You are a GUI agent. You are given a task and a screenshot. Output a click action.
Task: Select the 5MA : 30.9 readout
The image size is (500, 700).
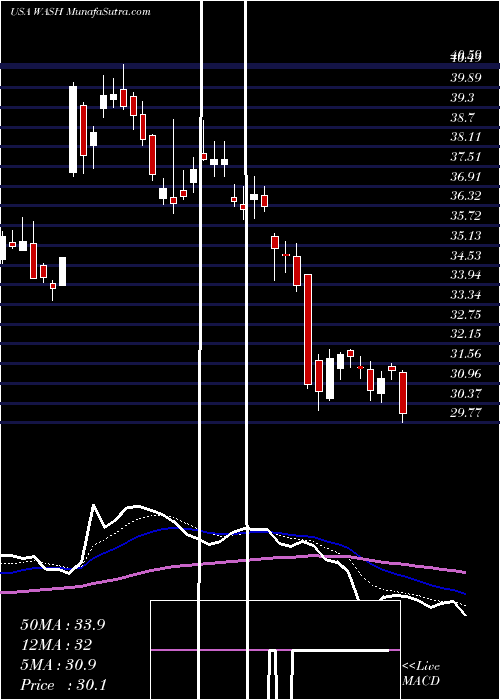click(x=59, y=665)
